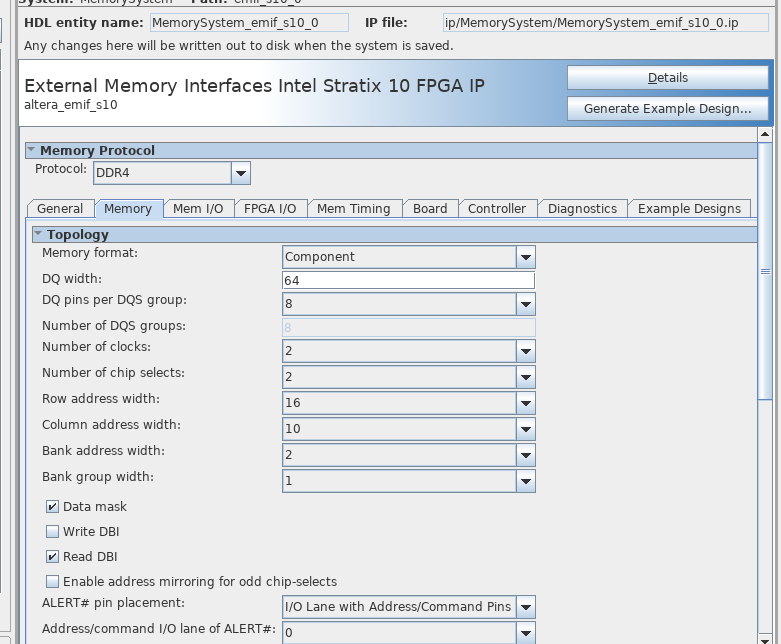The width and height of the screenshot is (781, 644).
Task: Enable address mirroring for odd chip-selects
Action: tap(52, 581)
